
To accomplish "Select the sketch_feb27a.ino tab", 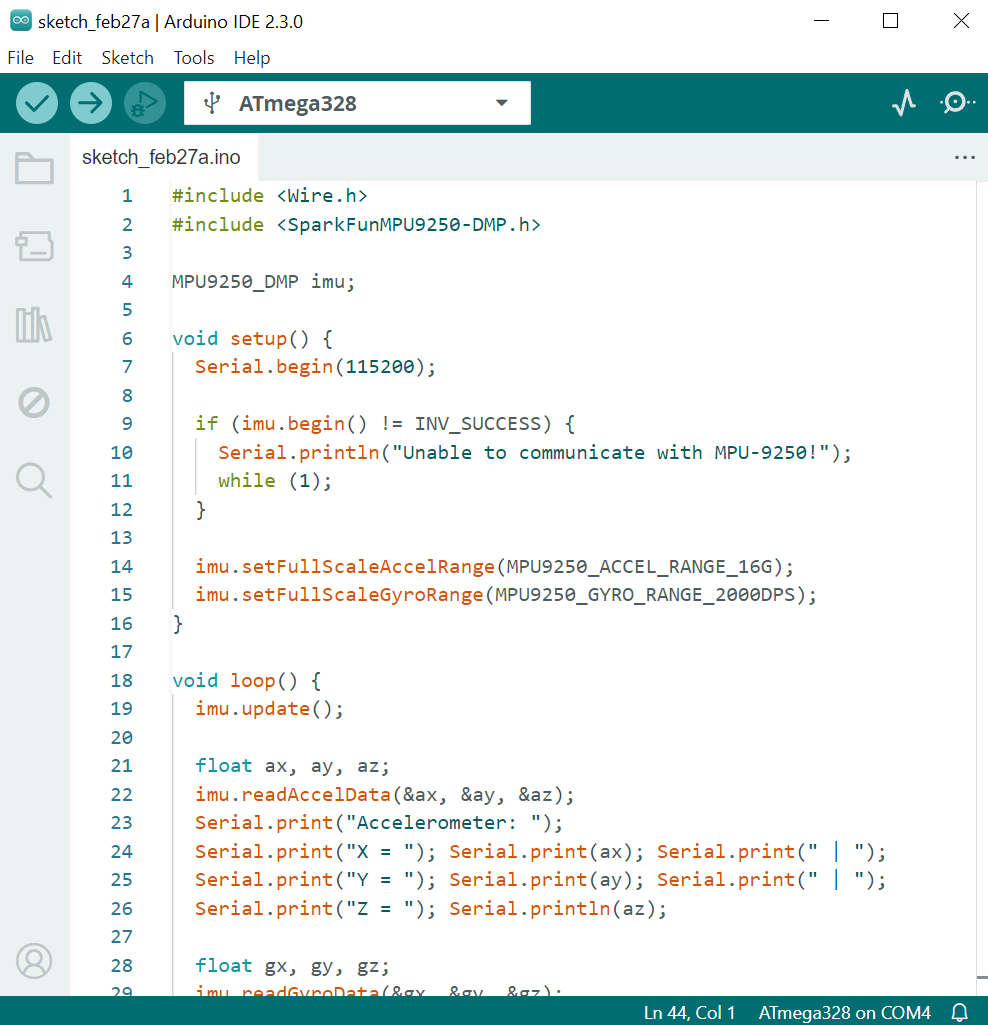I will point(161,158).
